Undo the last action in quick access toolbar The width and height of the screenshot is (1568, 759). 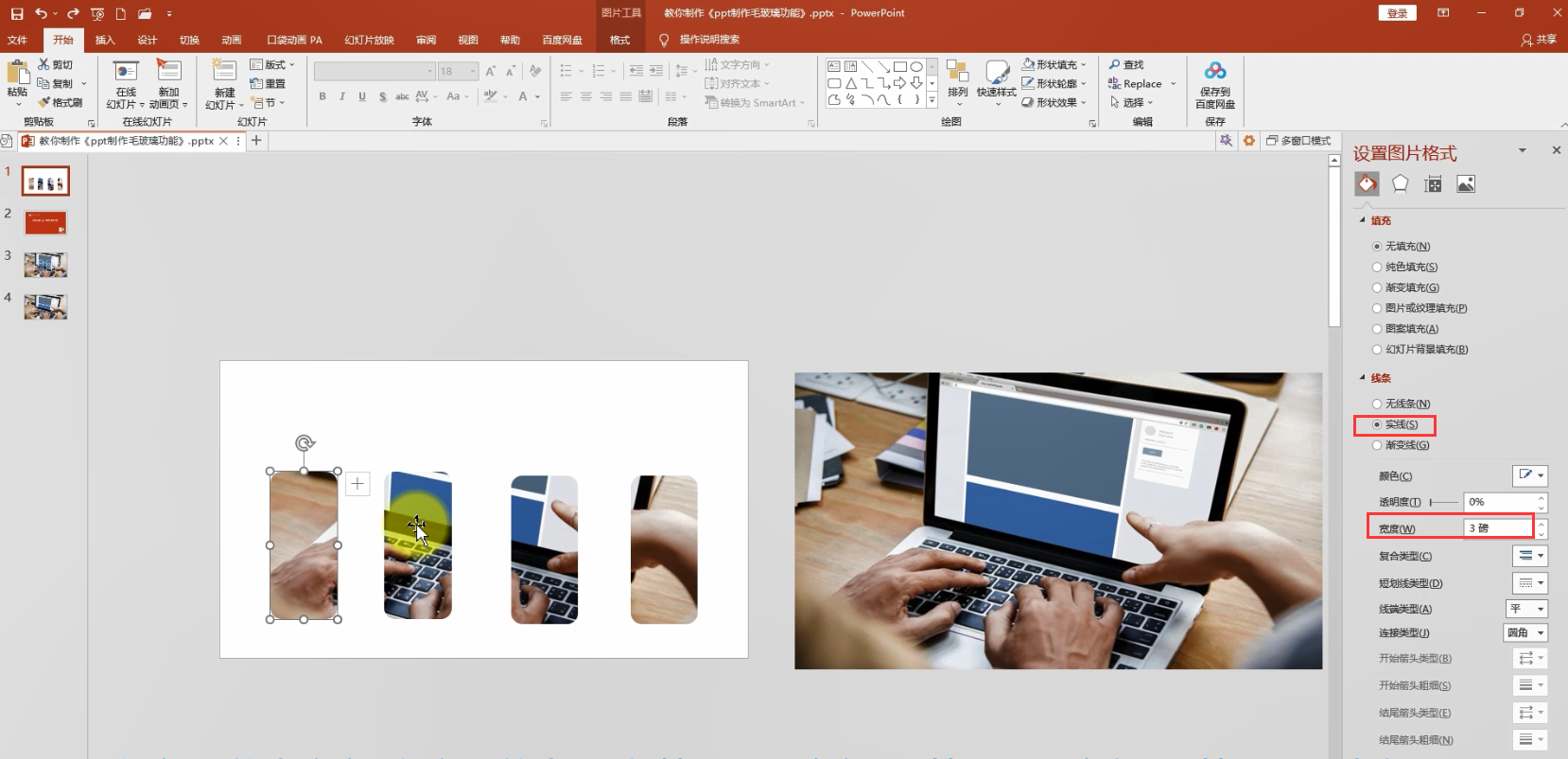(41, 13)
